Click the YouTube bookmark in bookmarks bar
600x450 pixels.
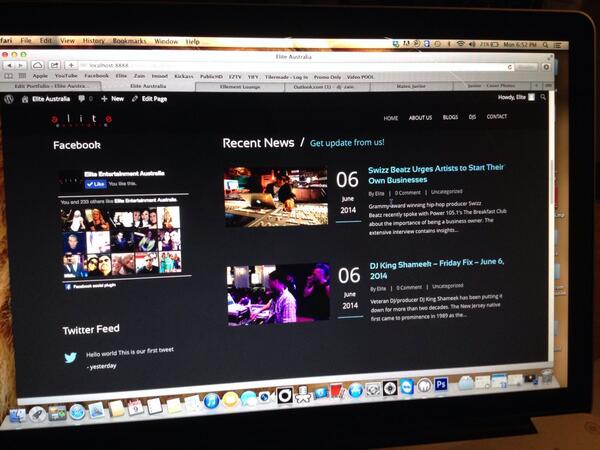tap(66, 76)
